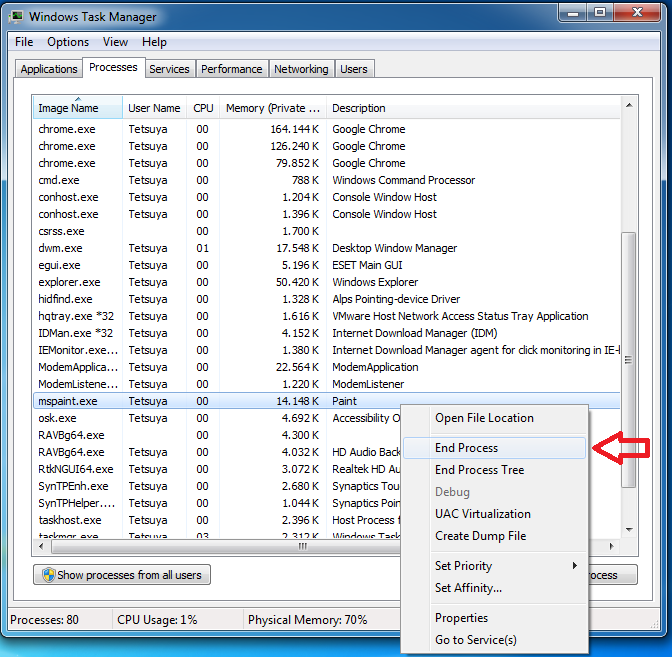Select the chrome.exe row using 79.852 K
Screen dimensions: 672x657
click(327, 163)
